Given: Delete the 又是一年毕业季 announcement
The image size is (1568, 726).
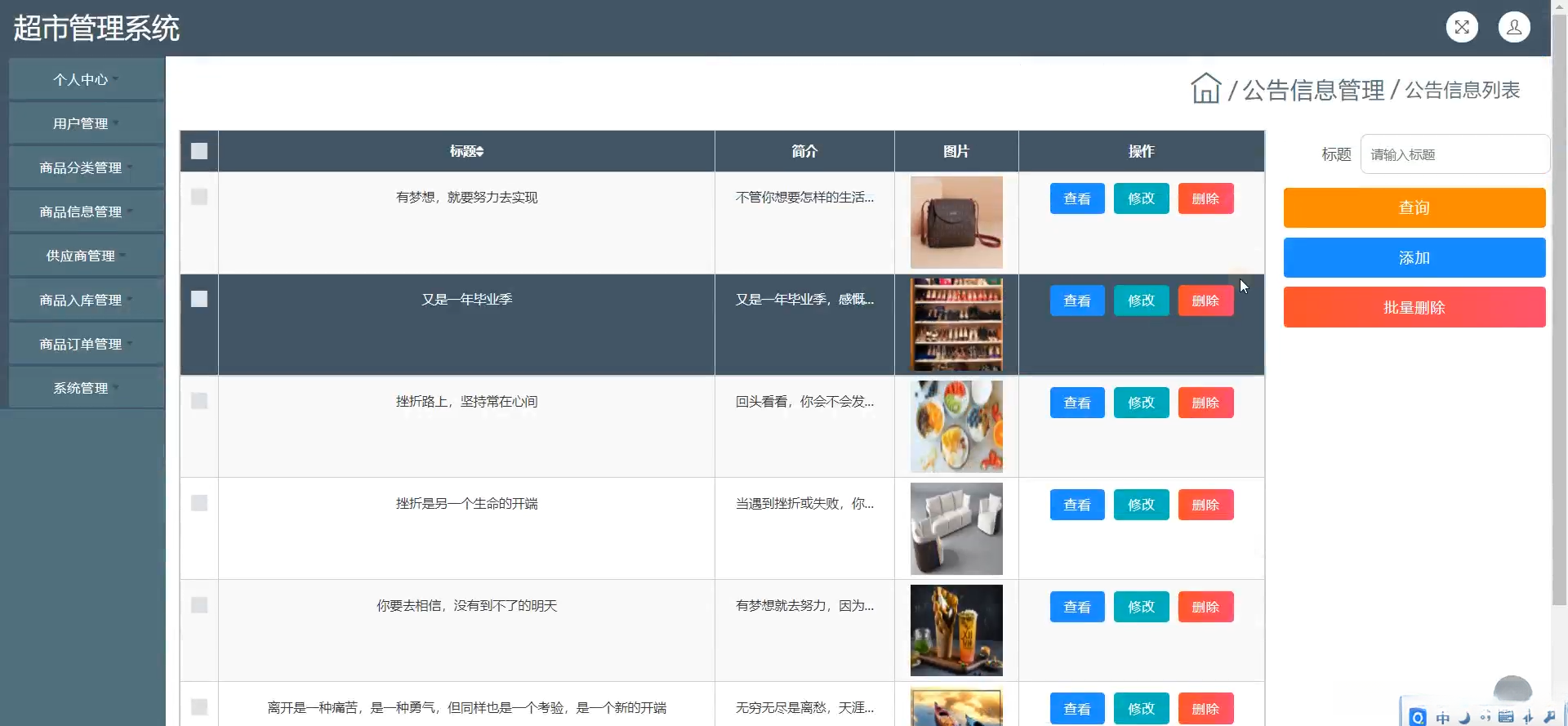Looking at the screenshot, I should [x=1205, y=301].
